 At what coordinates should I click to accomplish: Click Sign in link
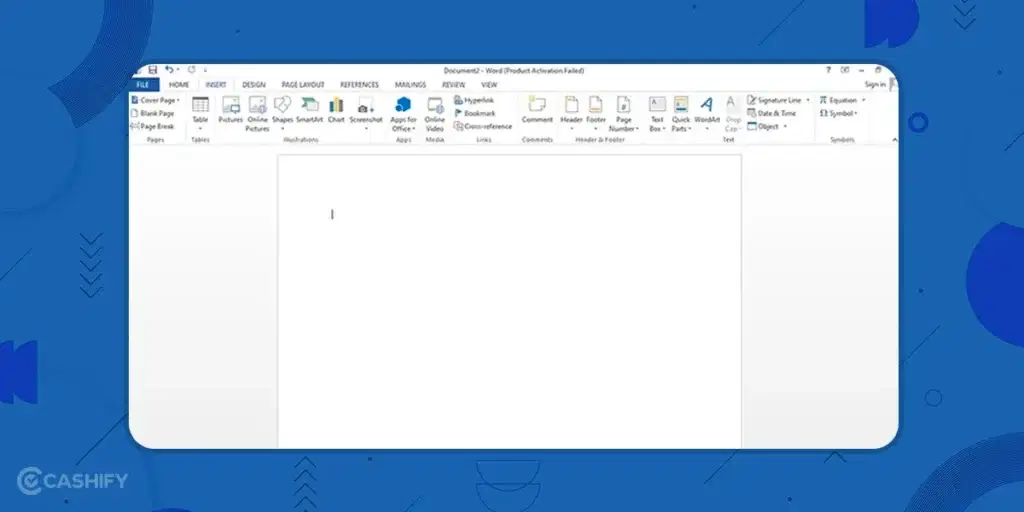pyautogui.click(x=875, y=85)
